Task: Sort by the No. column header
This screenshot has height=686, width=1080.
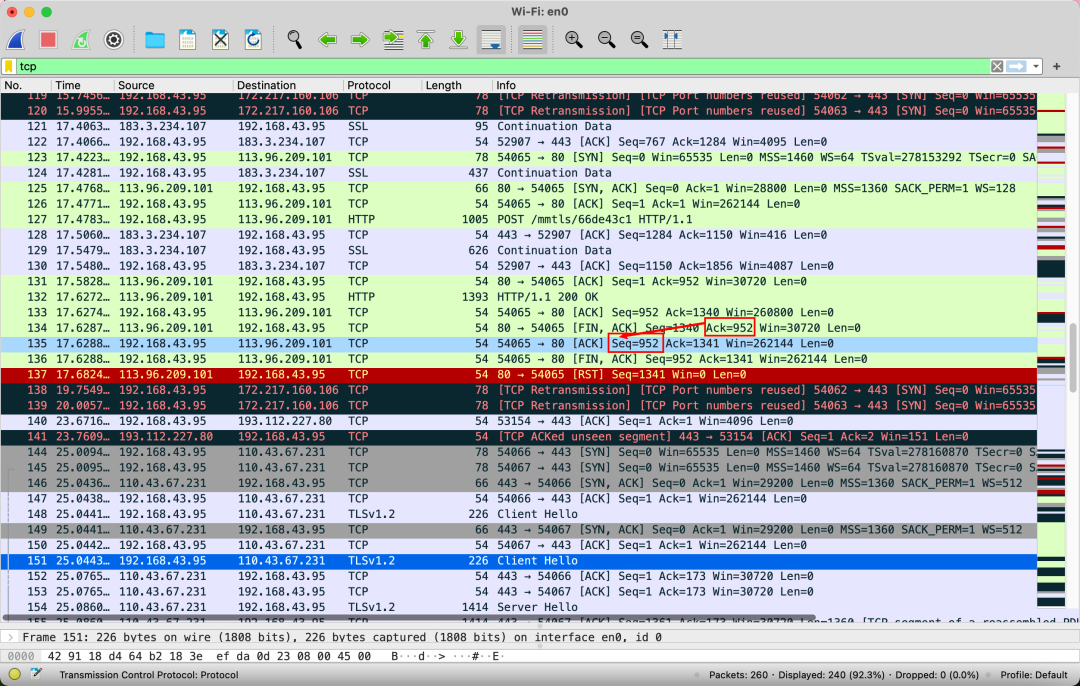Action: coord(25,85)
